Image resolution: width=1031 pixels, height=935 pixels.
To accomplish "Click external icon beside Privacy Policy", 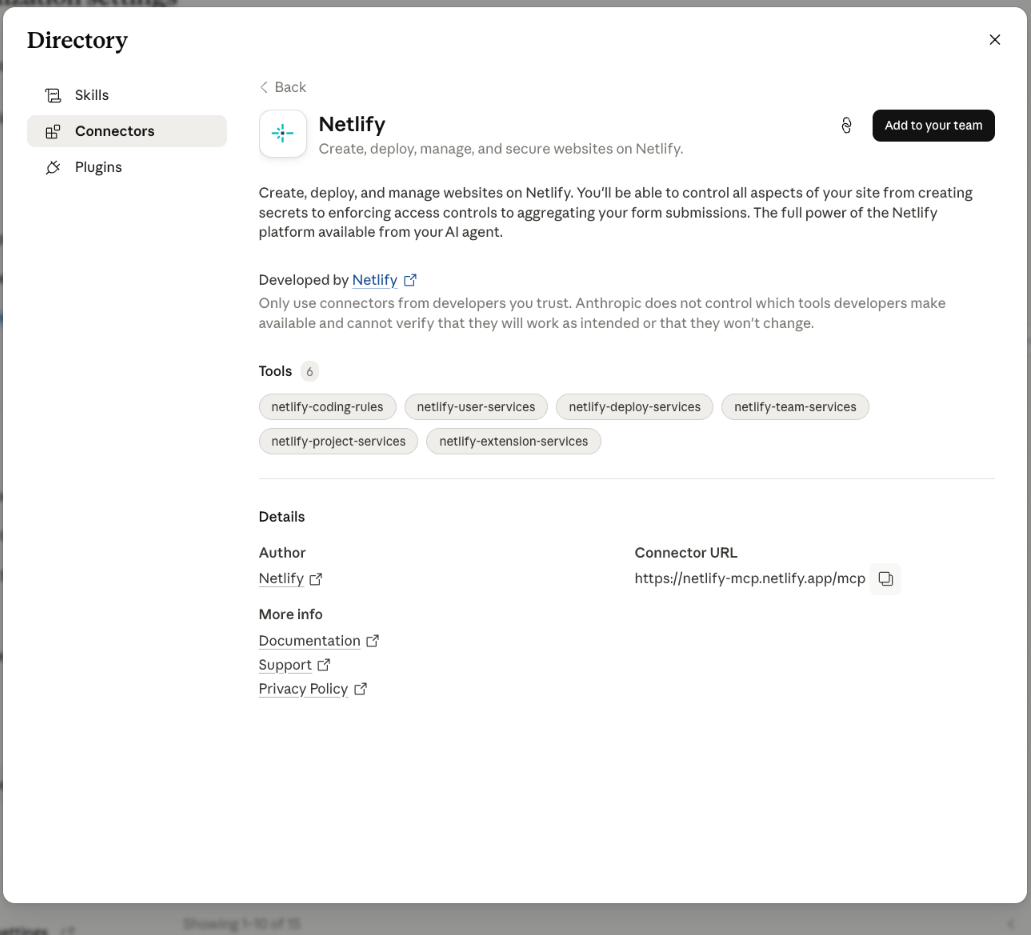I will [360, 689].
